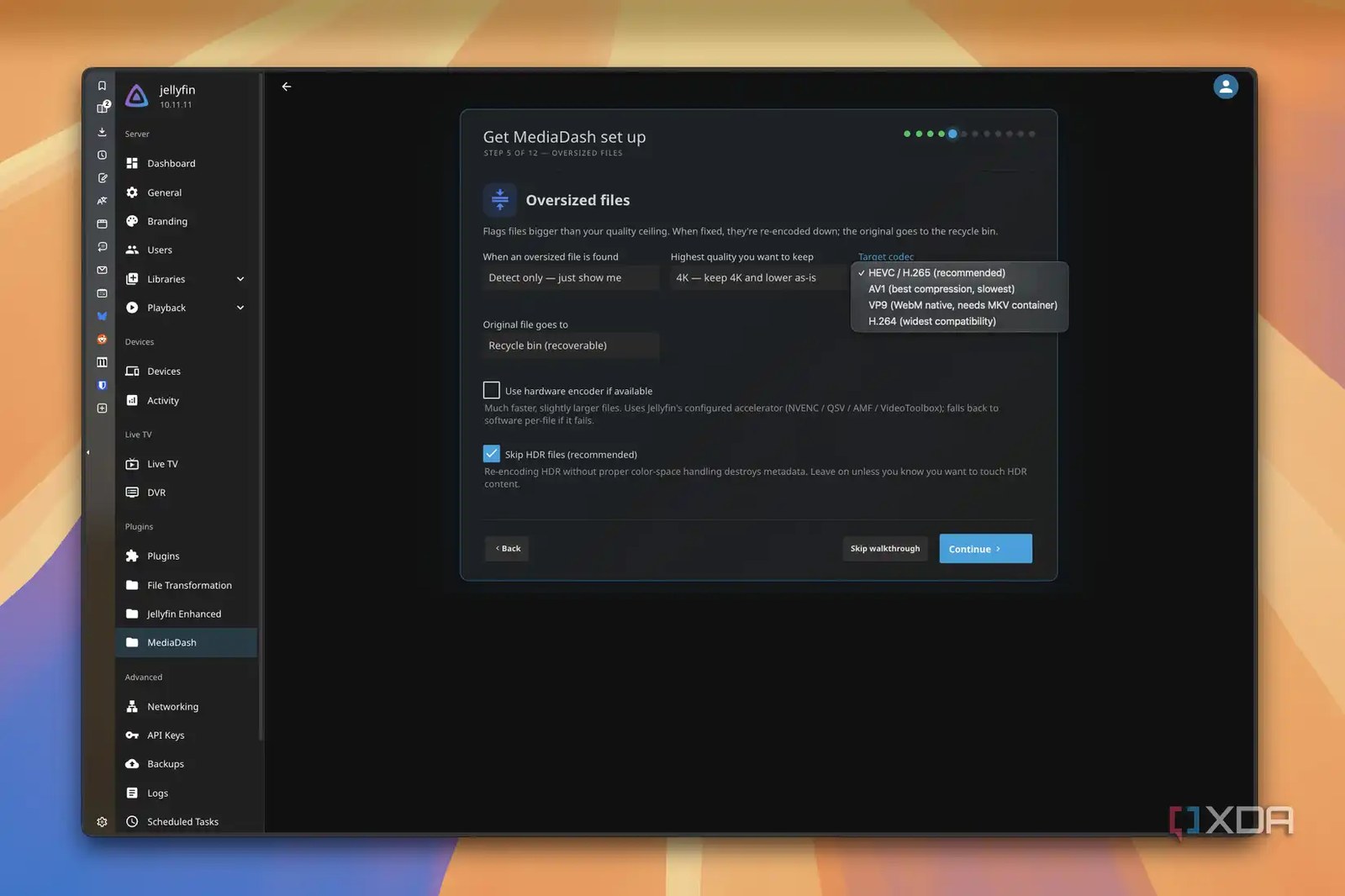Open Dashboard in the server menu

click(x=187, y=163)
